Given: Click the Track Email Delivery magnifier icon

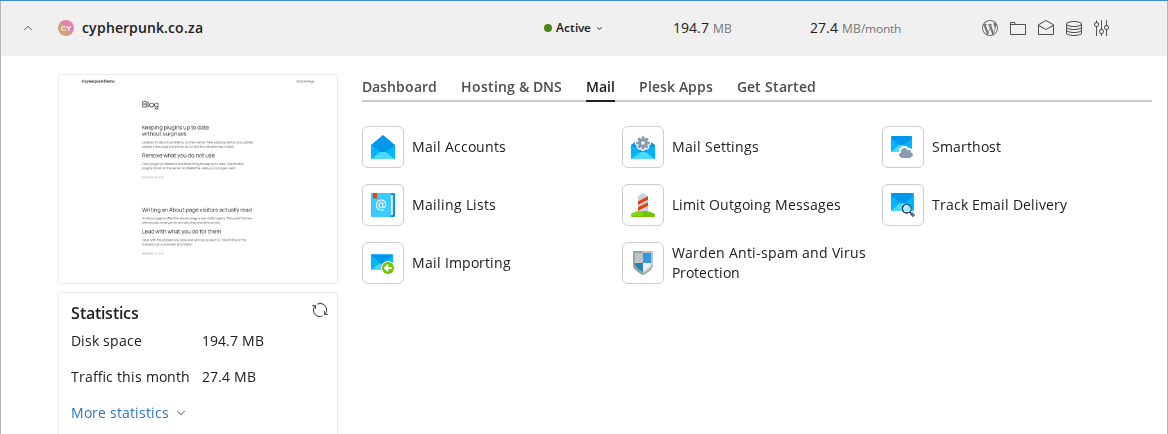Looking at the screenshot, I should pos(903,205).
